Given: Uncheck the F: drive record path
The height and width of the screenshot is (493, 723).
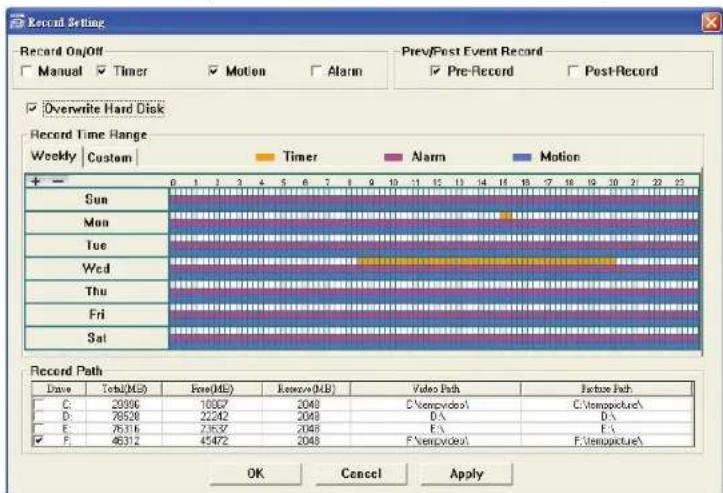Looking at the screenshot, I should coord(39,440).
